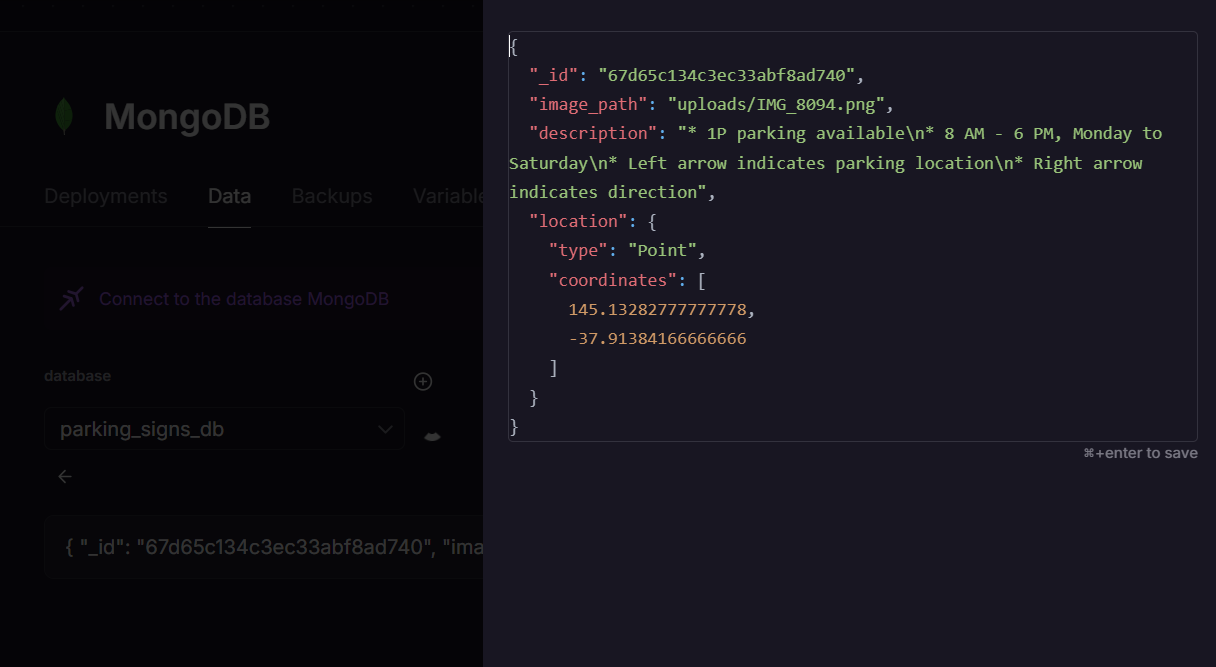Click the uploads/IMG_8094.png value

coord(775,104)
